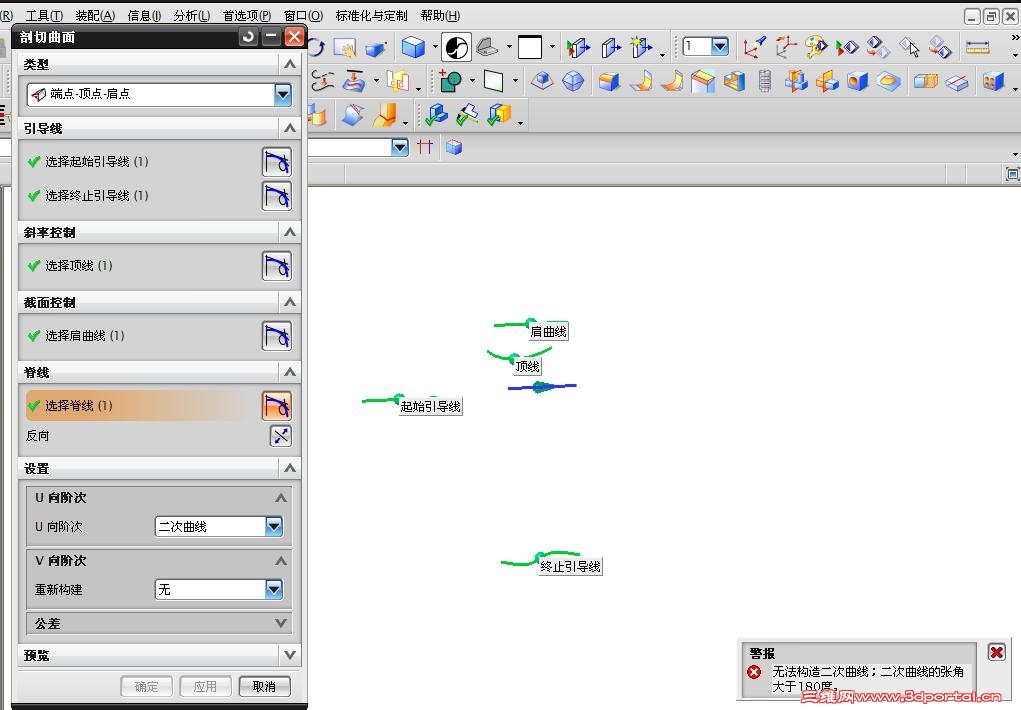1021x710 pixels.
Task: Click the 确定 button
Action: click(x=147, y=687)
